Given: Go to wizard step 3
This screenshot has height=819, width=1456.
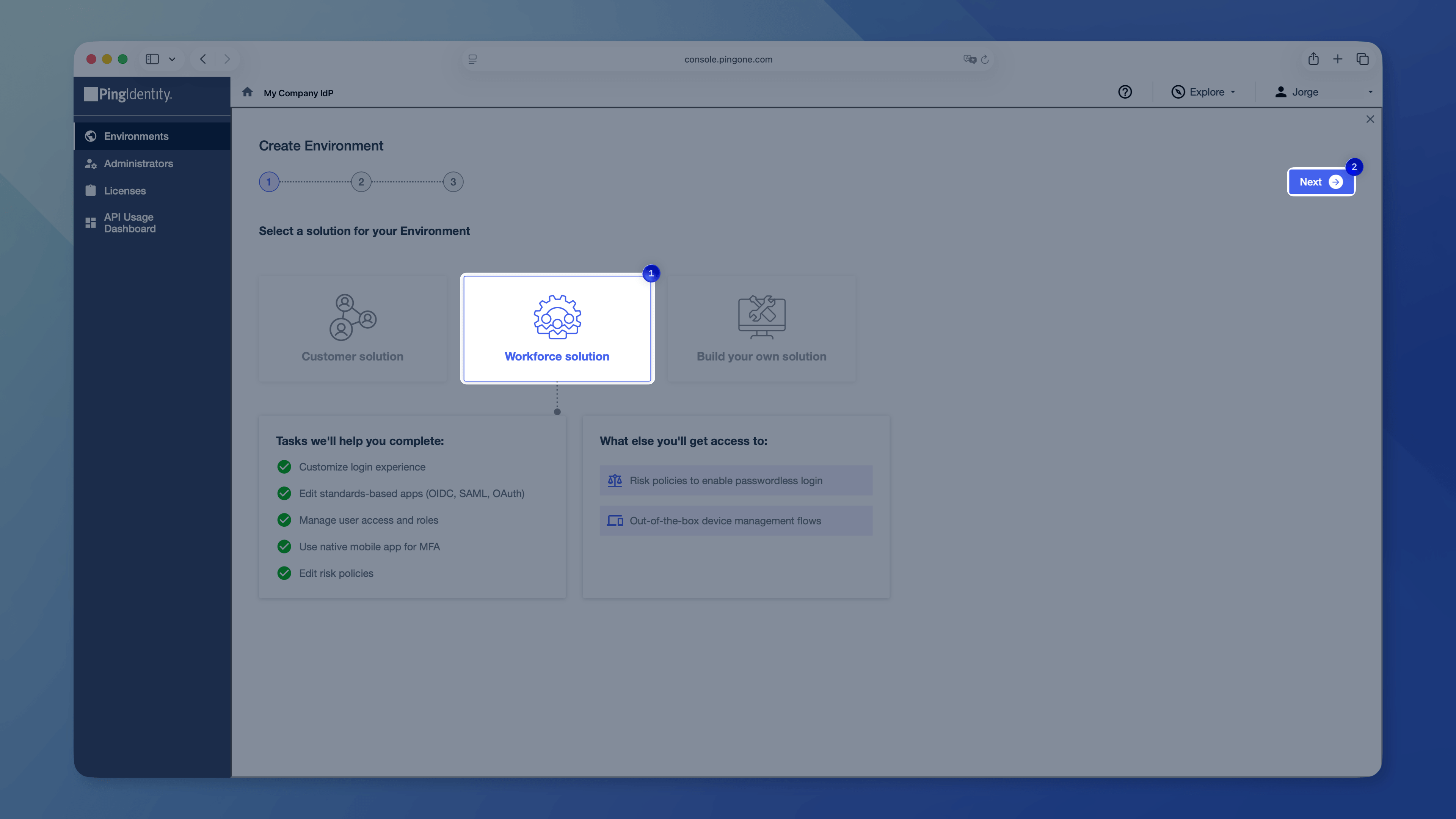Looking at the screenshot, I should click(453, 182).
